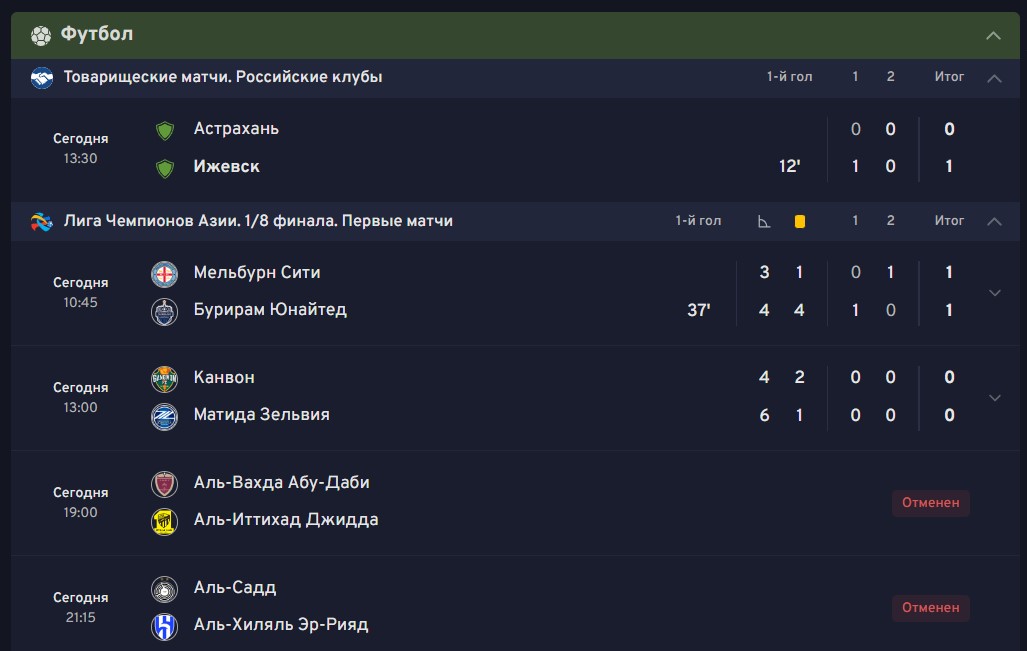This screenshot has height=651, width=1027.
Task: Click the Machida Zelvia club crest
Action: (164, 416)
